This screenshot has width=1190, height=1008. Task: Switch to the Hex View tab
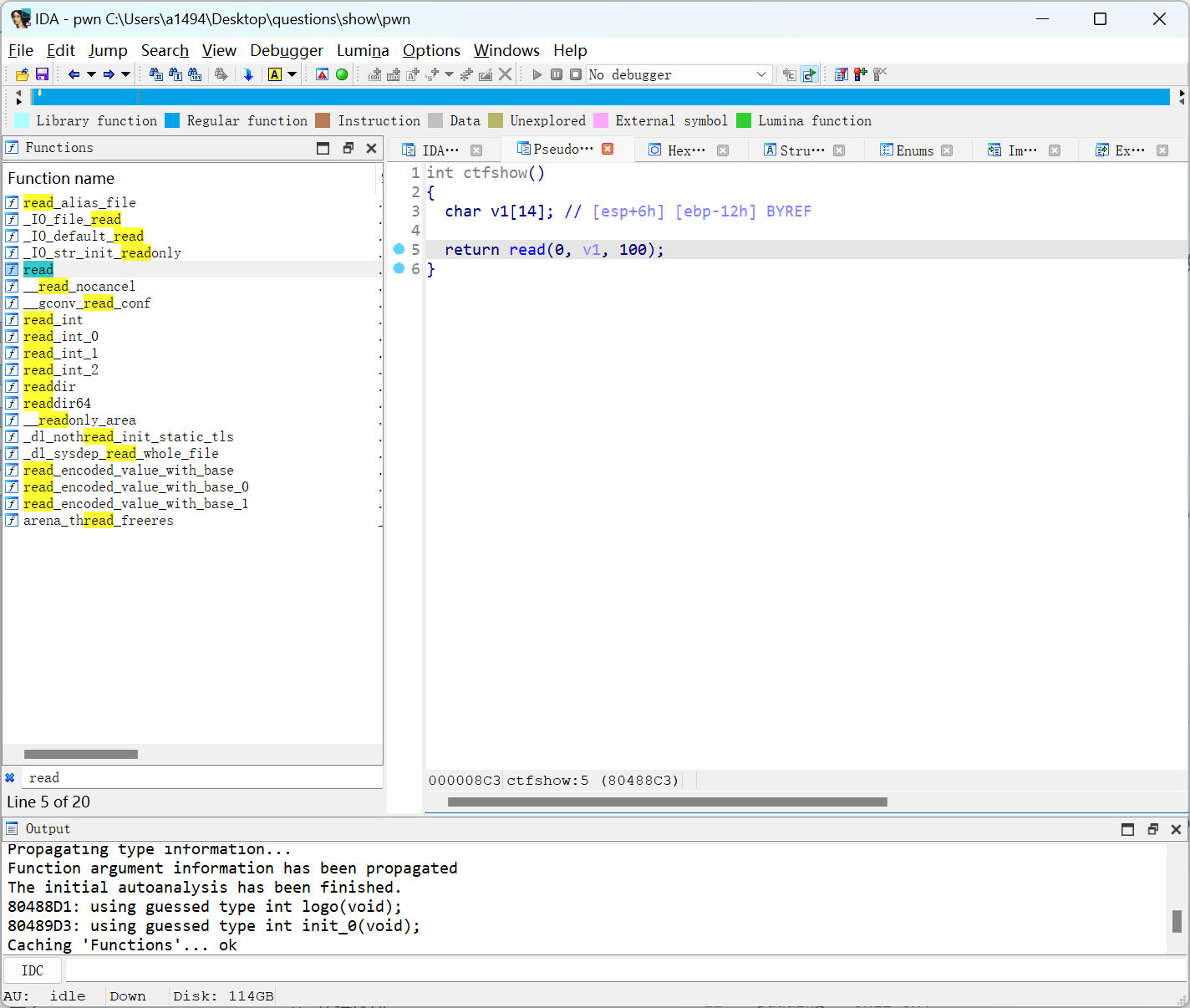point(687,150)
